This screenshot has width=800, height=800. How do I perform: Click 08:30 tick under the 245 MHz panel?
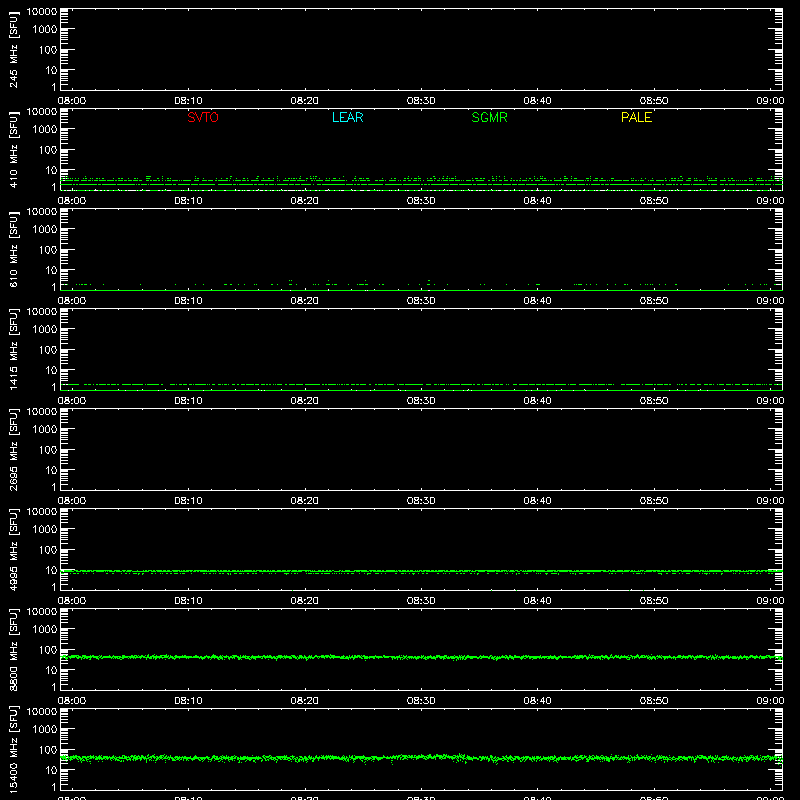tap(421, 101)
